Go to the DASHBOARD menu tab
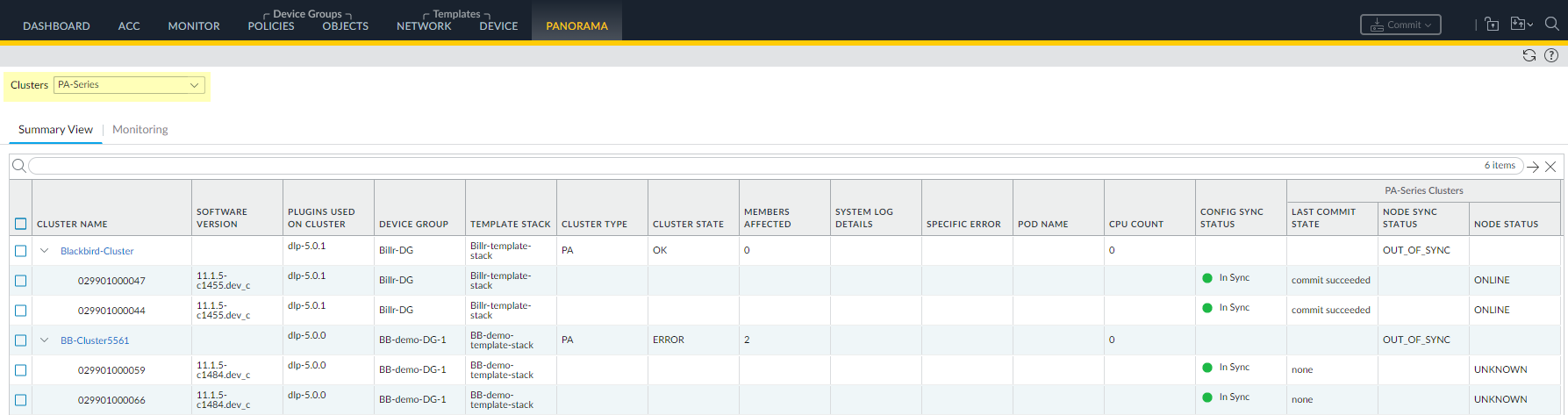This screenshot has height=415, width=1568. coord(56,26)
